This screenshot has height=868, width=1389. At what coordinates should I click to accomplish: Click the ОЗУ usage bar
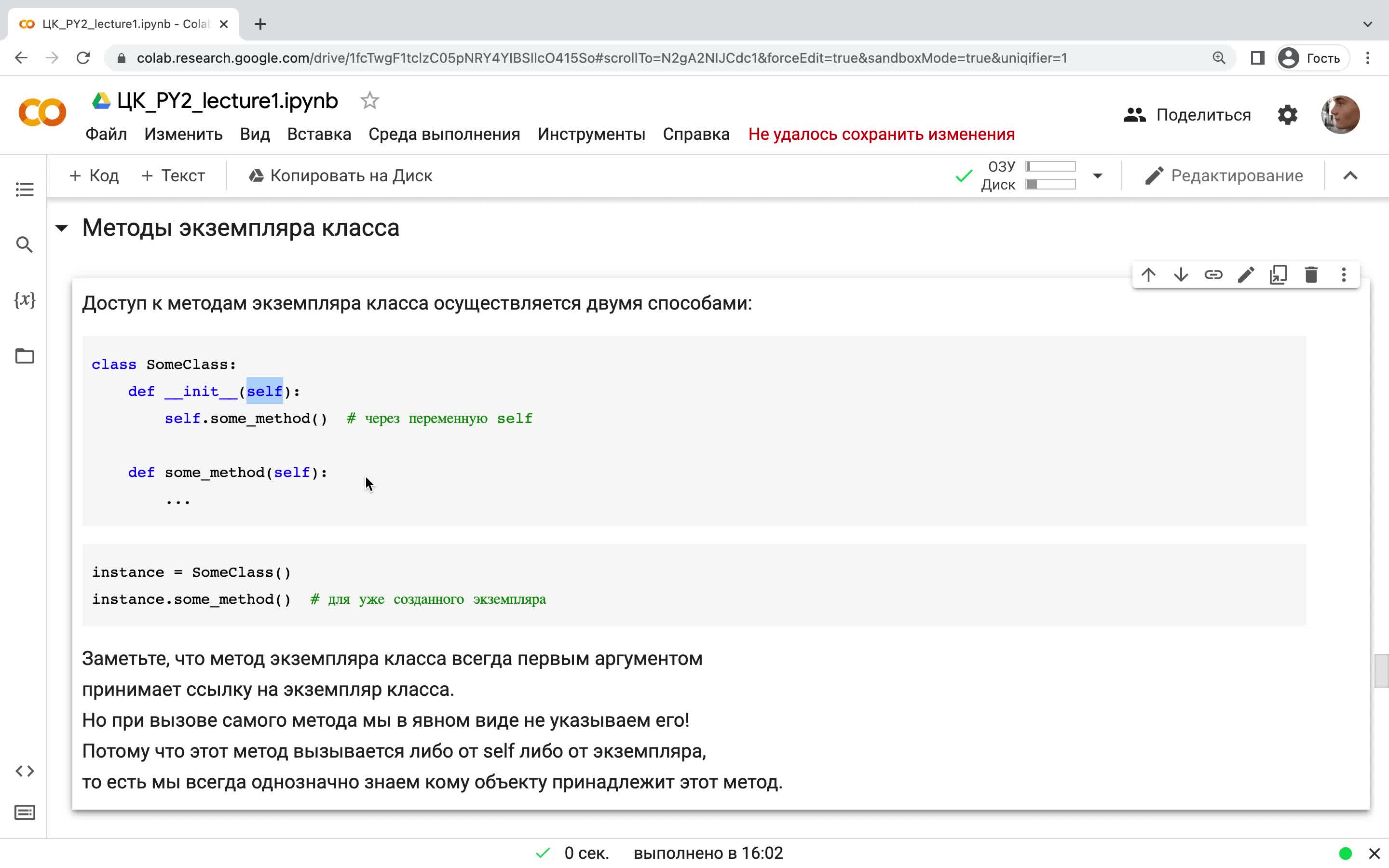click(x=1050, y=166)
